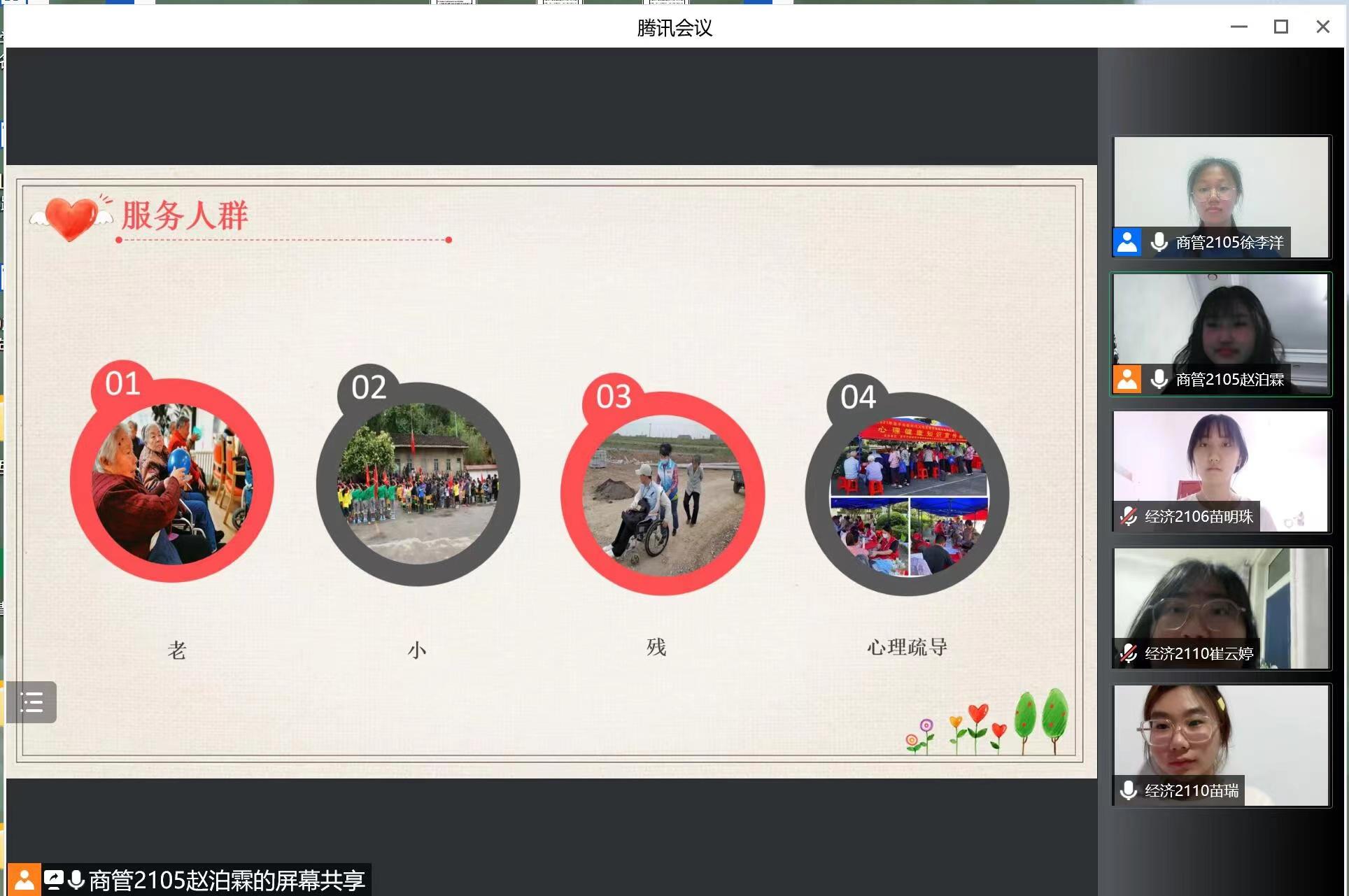Select 商管2105徐李洋 video thumbnail
The width and height of the screenshot is (1349, 896).
pos(1221,189)
